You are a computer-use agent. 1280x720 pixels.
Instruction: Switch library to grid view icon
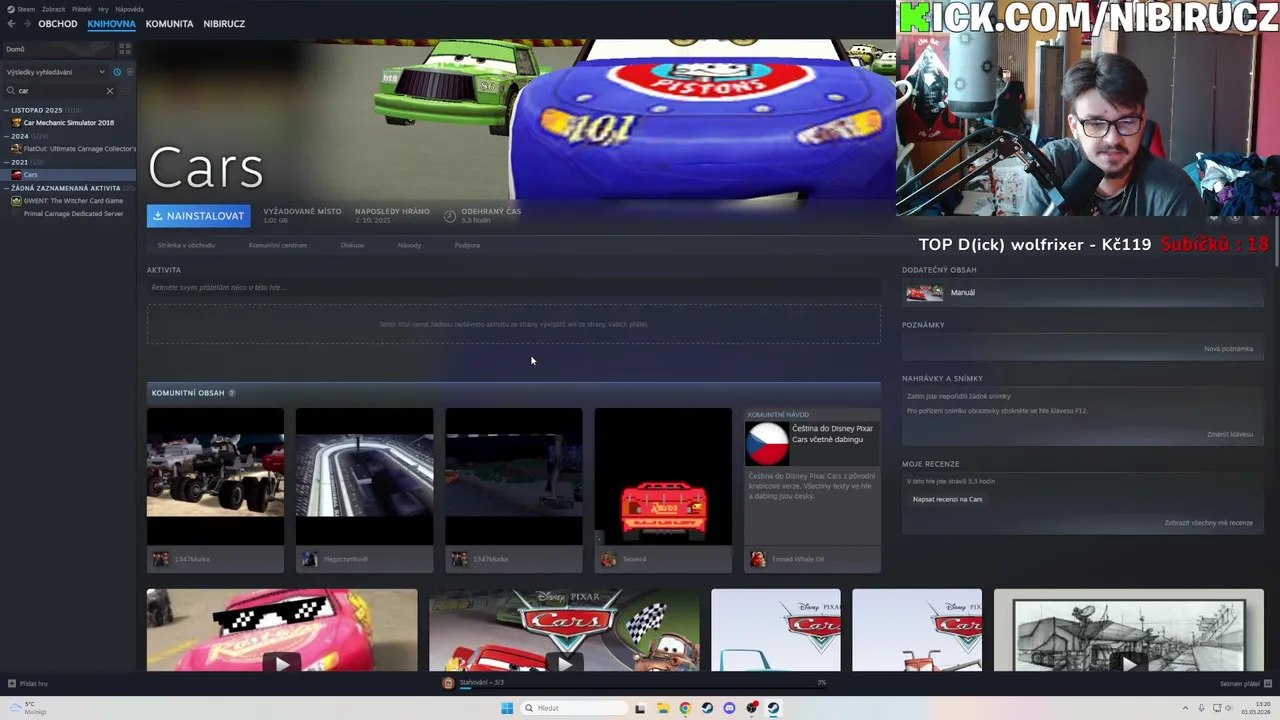click(x=125, y=48)
